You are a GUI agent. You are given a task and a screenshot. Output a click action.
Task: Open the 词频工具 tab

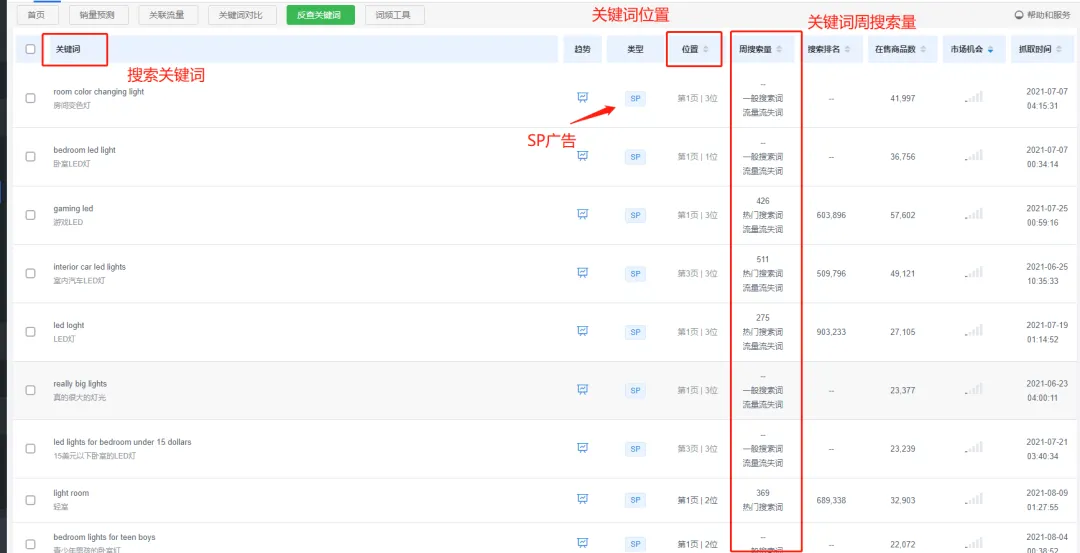coord(395,15)
